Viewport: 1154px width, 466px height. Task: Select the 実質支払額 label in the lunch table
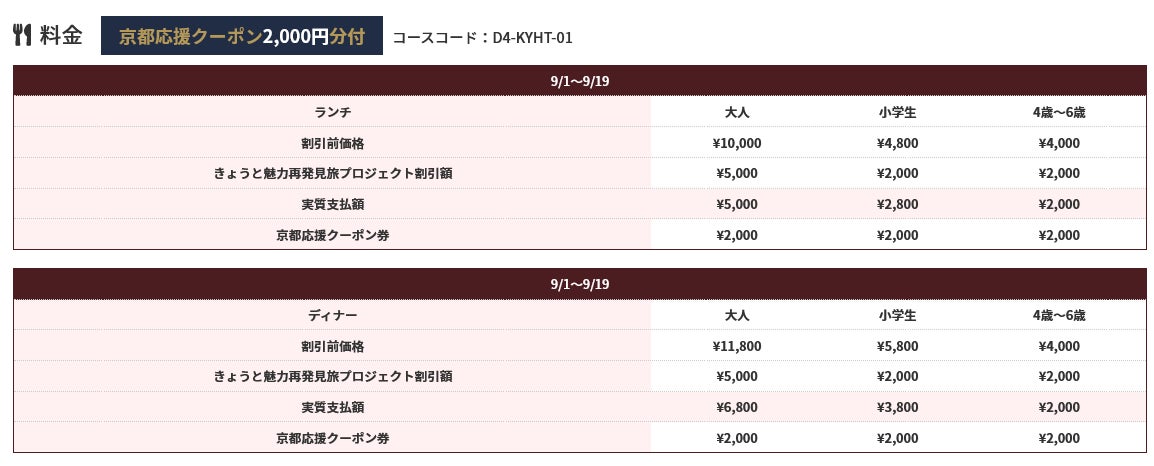pyautogui.click(x=332, y=204)
